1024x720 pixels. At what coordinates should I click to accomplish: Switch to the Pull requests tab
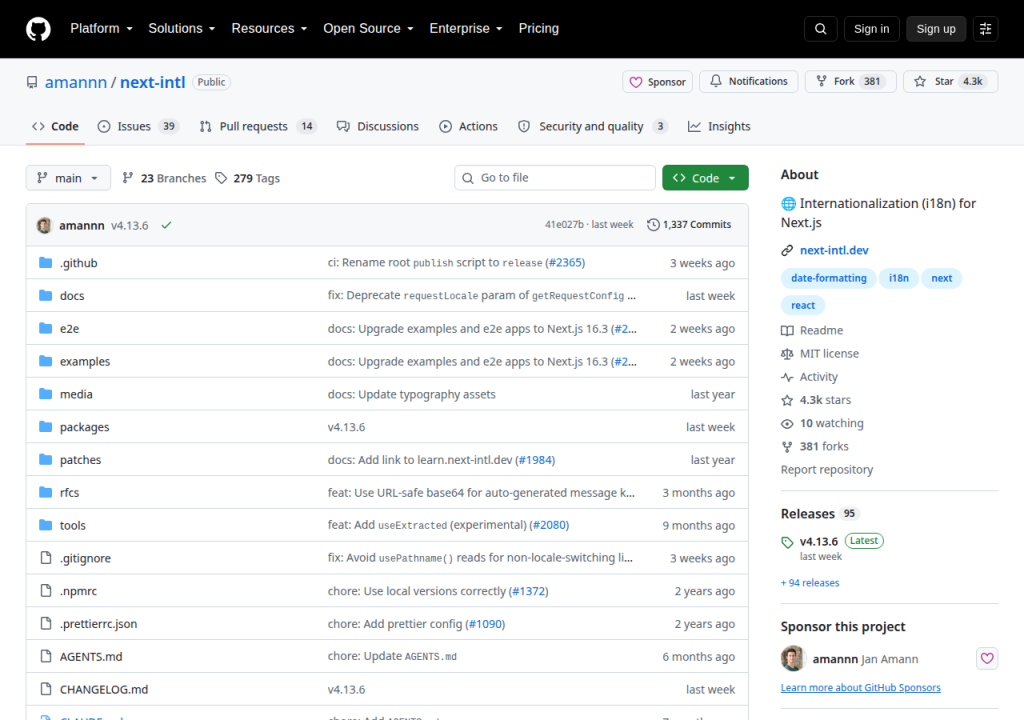[258, 126]
